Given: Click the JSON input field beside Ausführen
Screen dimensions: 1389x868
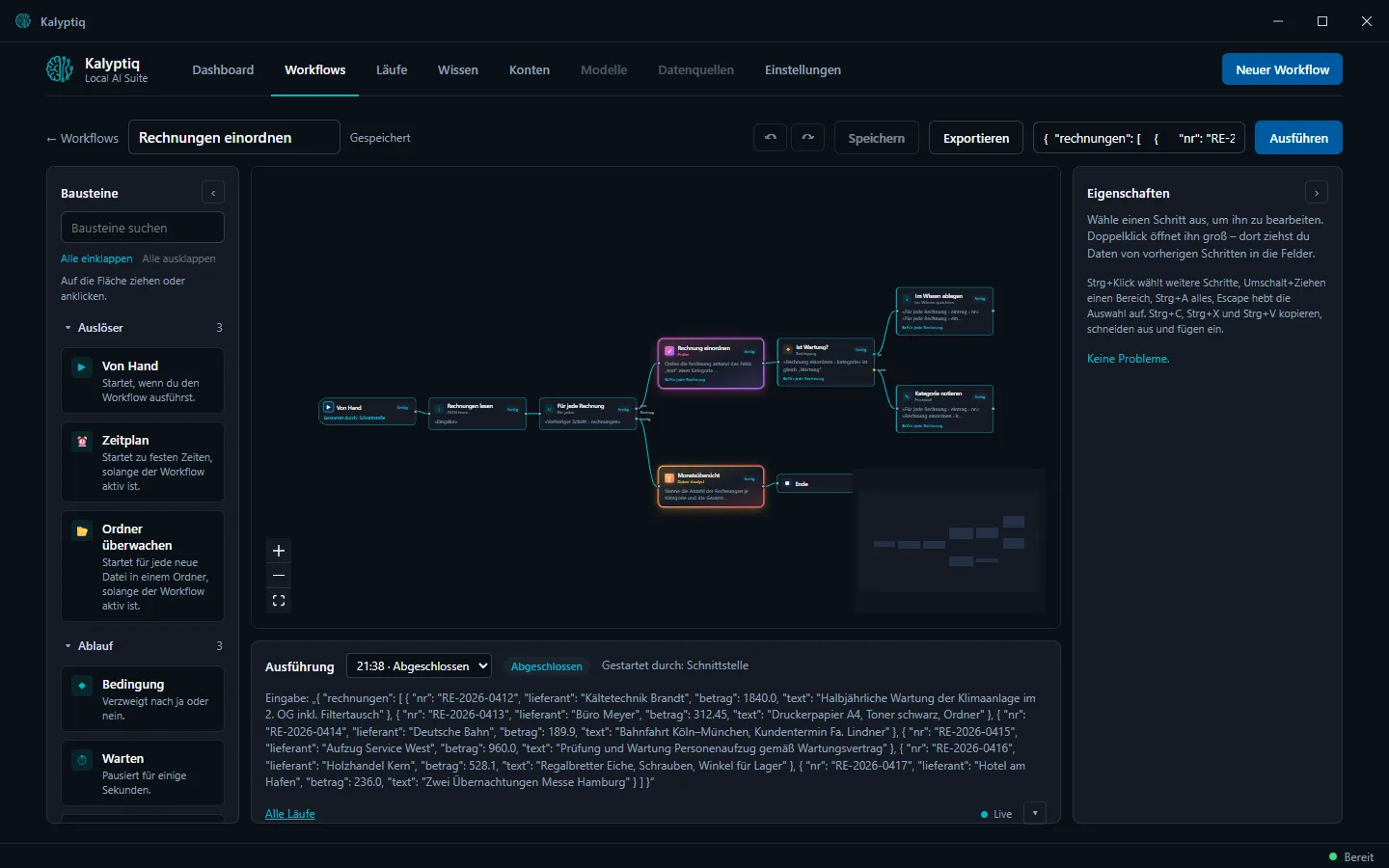Looking at the screenshot, I should [x=1139, y=138].
